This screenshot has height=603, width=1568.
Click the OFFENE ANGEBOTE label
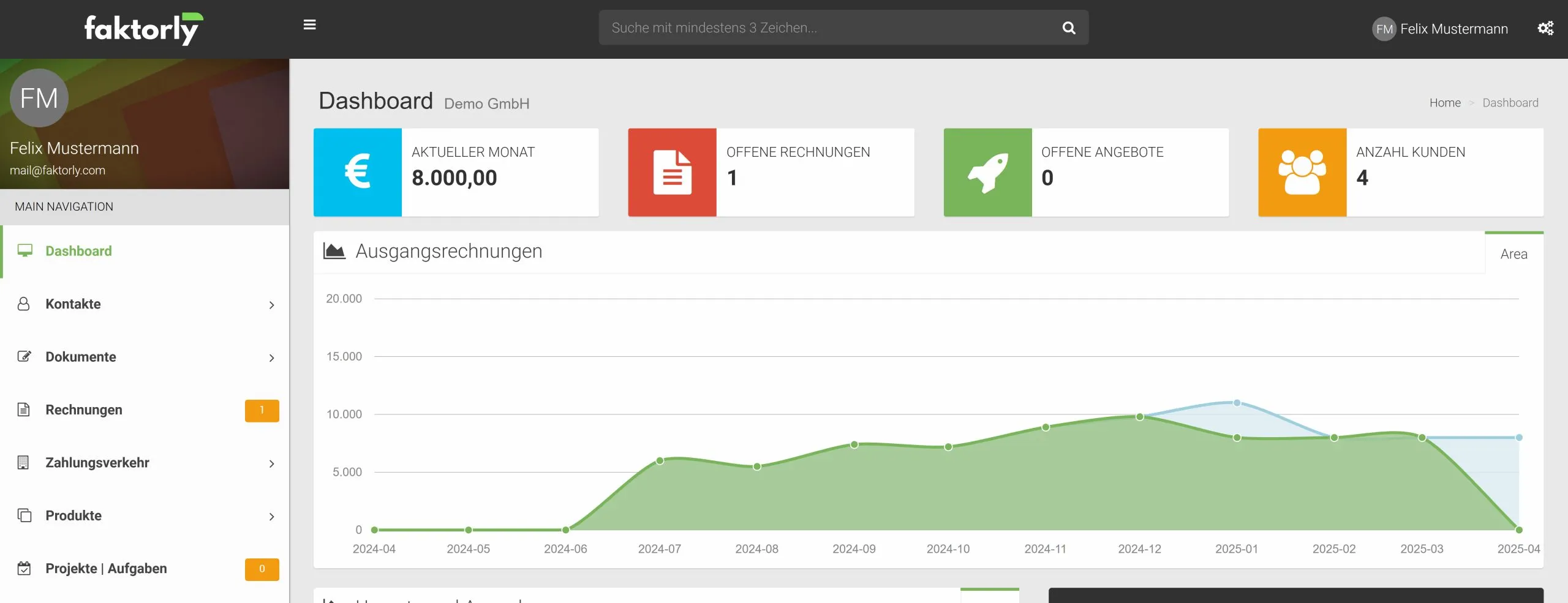[x=1102, y=152]
